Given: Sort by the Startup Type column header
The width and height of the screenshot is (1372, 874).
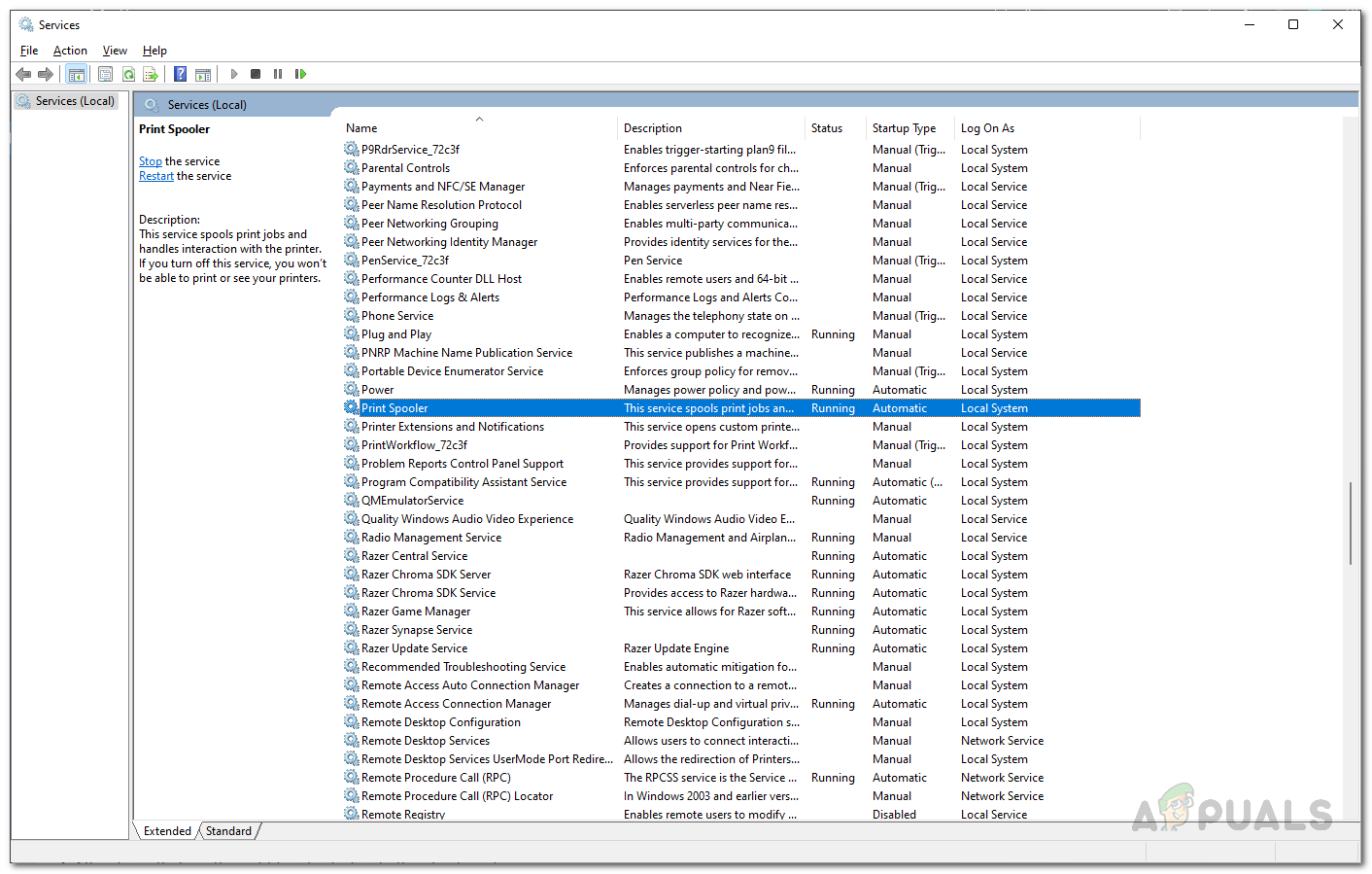Looking at the screenshot, I should click(904, 128).
